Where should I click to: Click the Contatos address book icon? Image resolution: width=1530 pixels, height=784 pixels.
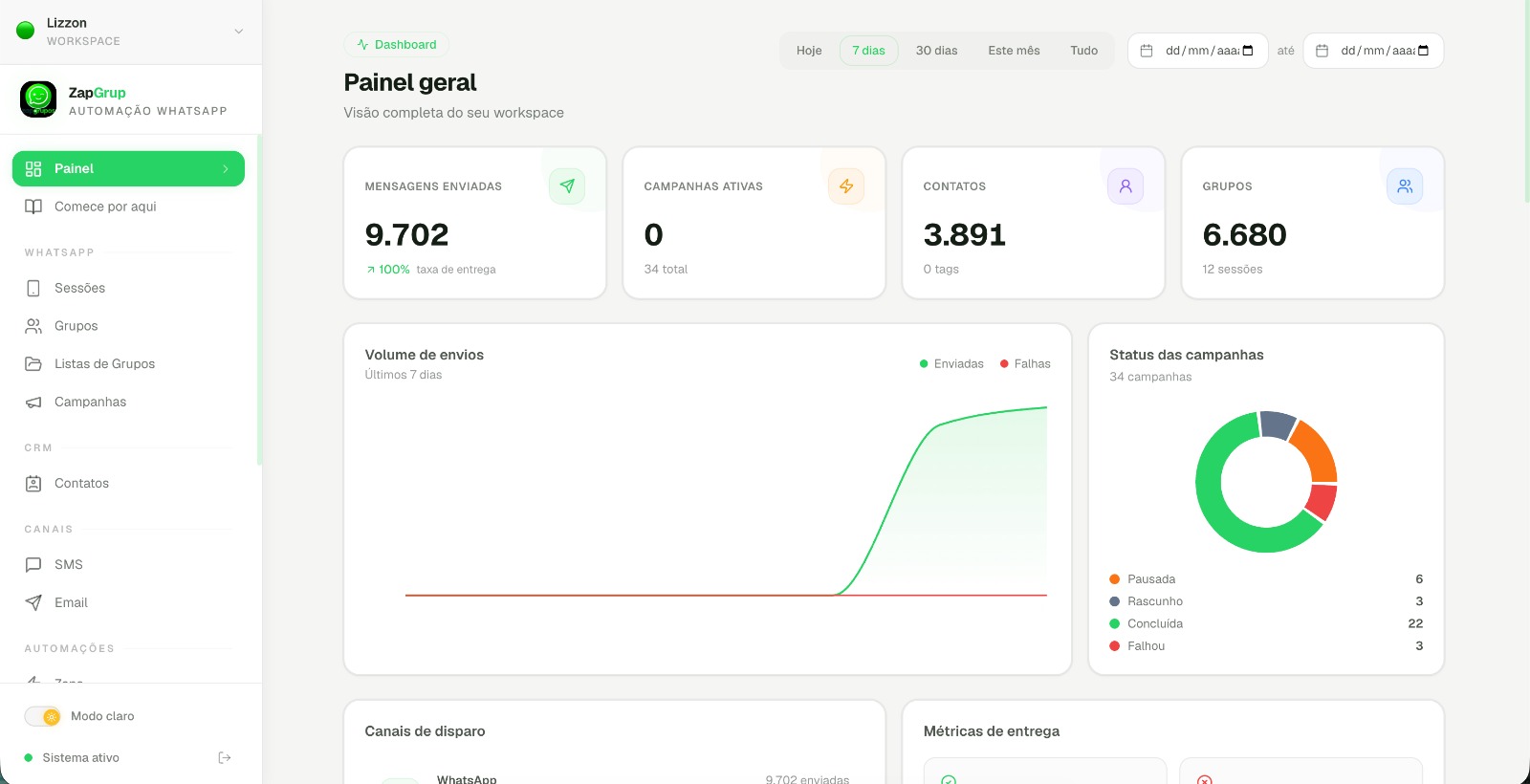[x=33, y=484]
